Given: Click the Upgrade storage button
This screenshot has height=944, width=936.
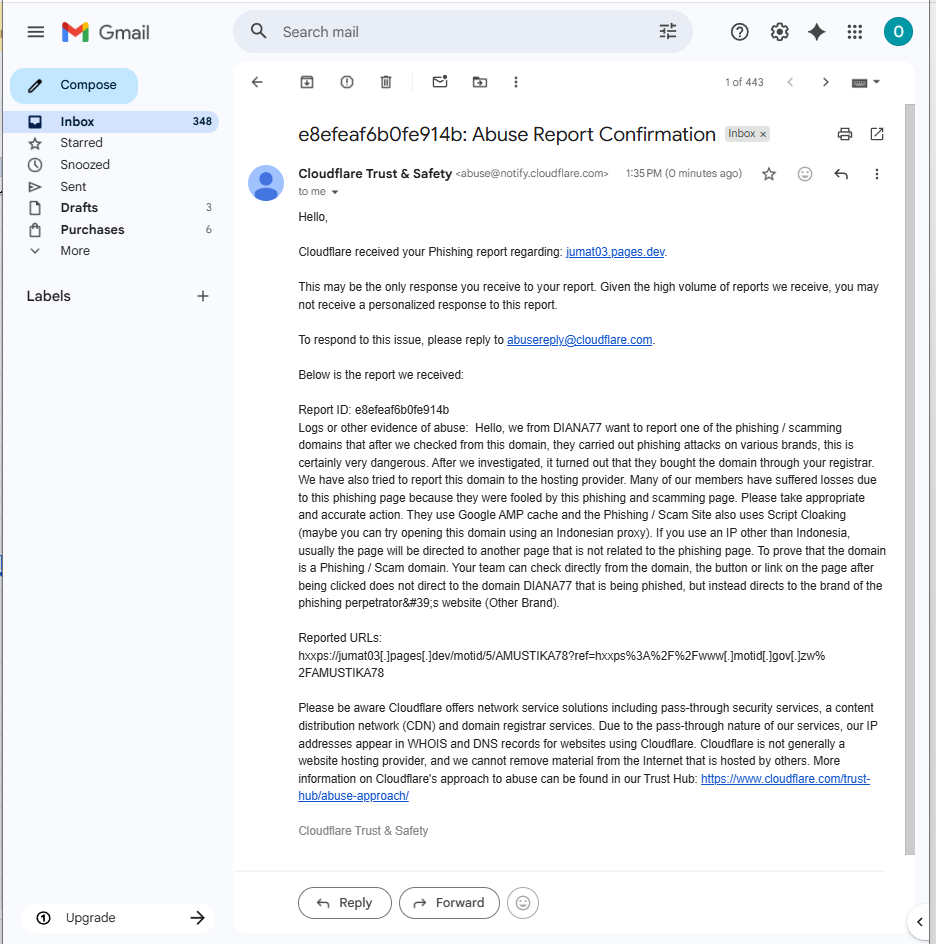Looking at the screenshot, I should tap(118, 918).
